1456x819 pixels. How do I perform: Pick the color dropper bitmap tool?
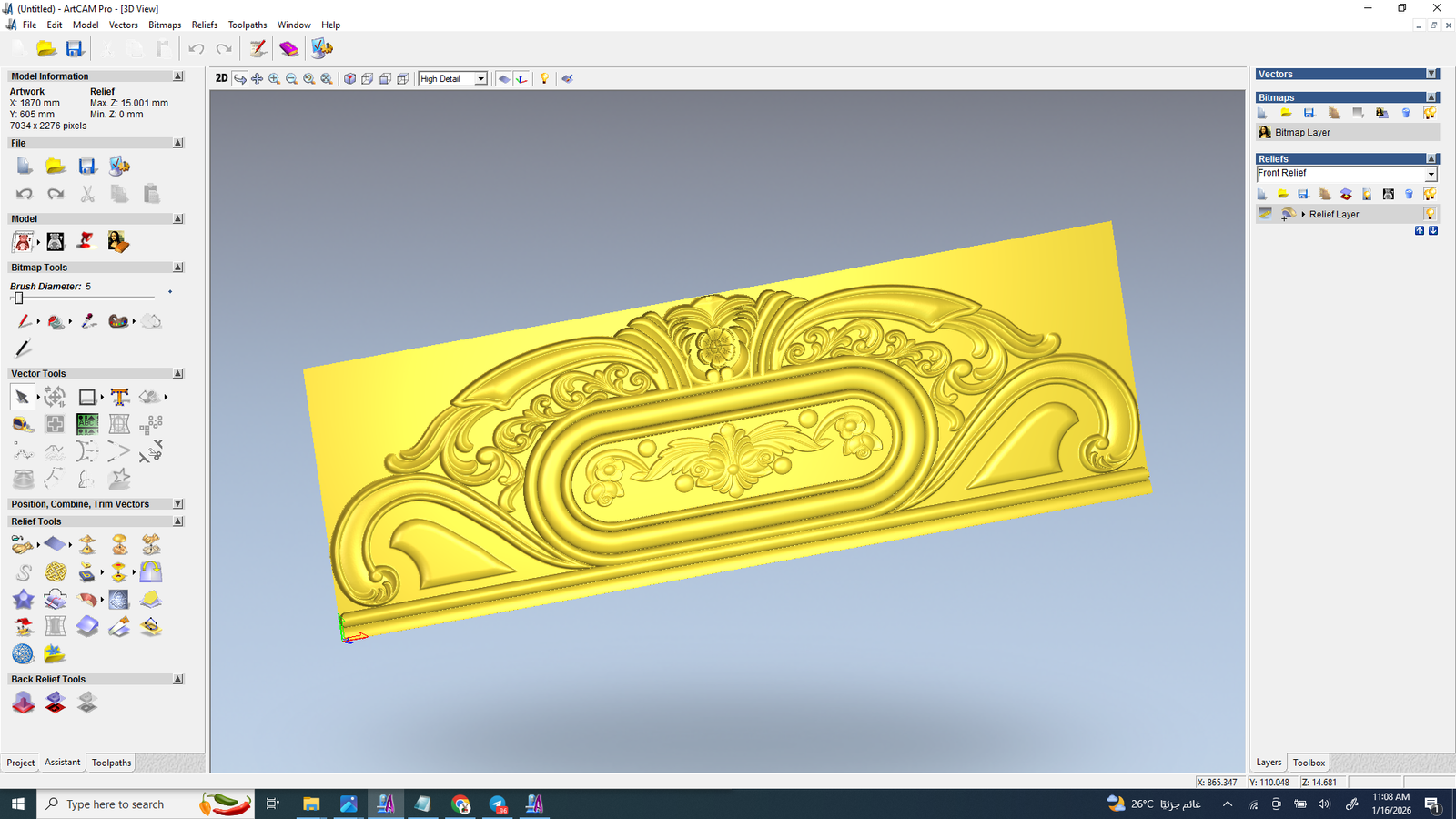[88, 321]
